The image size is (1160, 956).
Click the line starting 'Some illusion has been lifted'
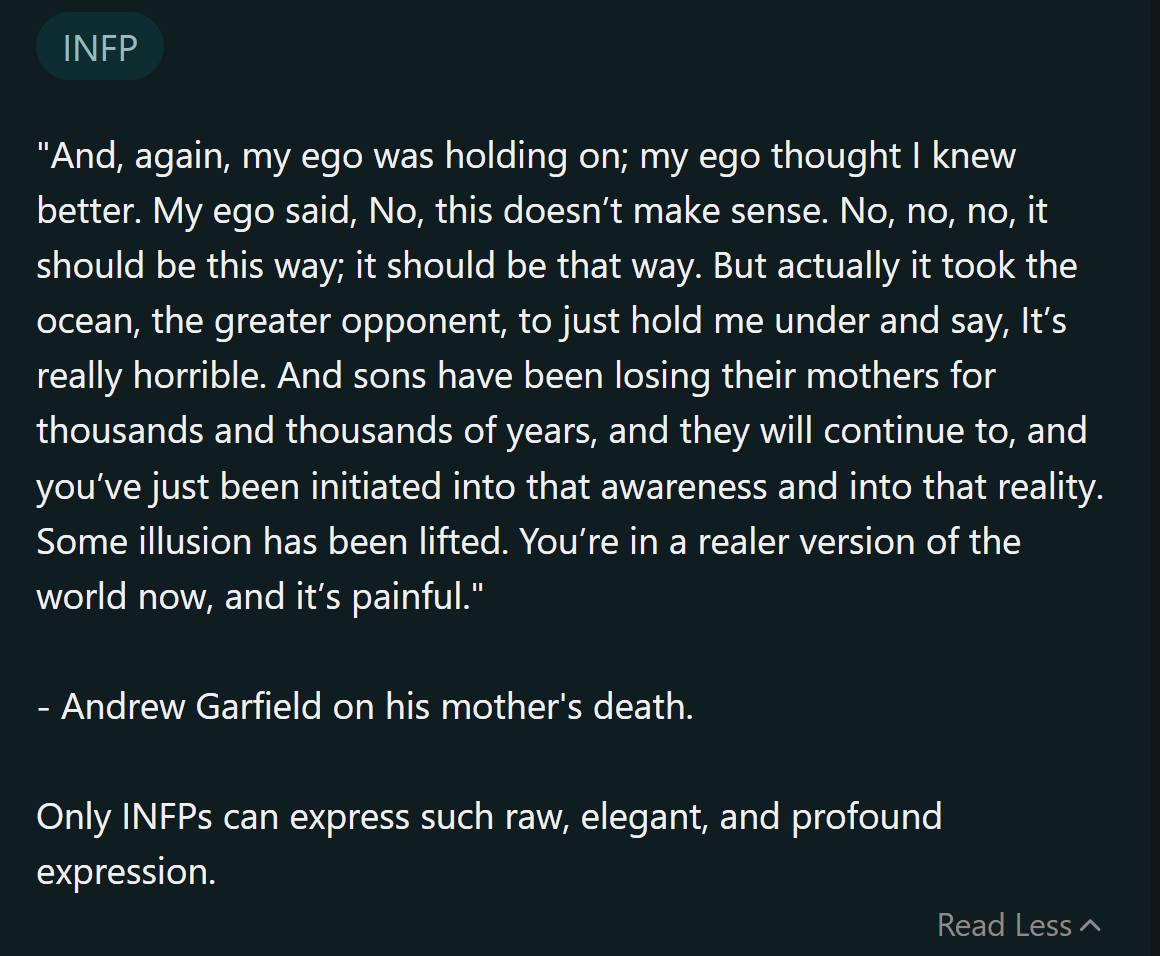[x=528, y=542]
